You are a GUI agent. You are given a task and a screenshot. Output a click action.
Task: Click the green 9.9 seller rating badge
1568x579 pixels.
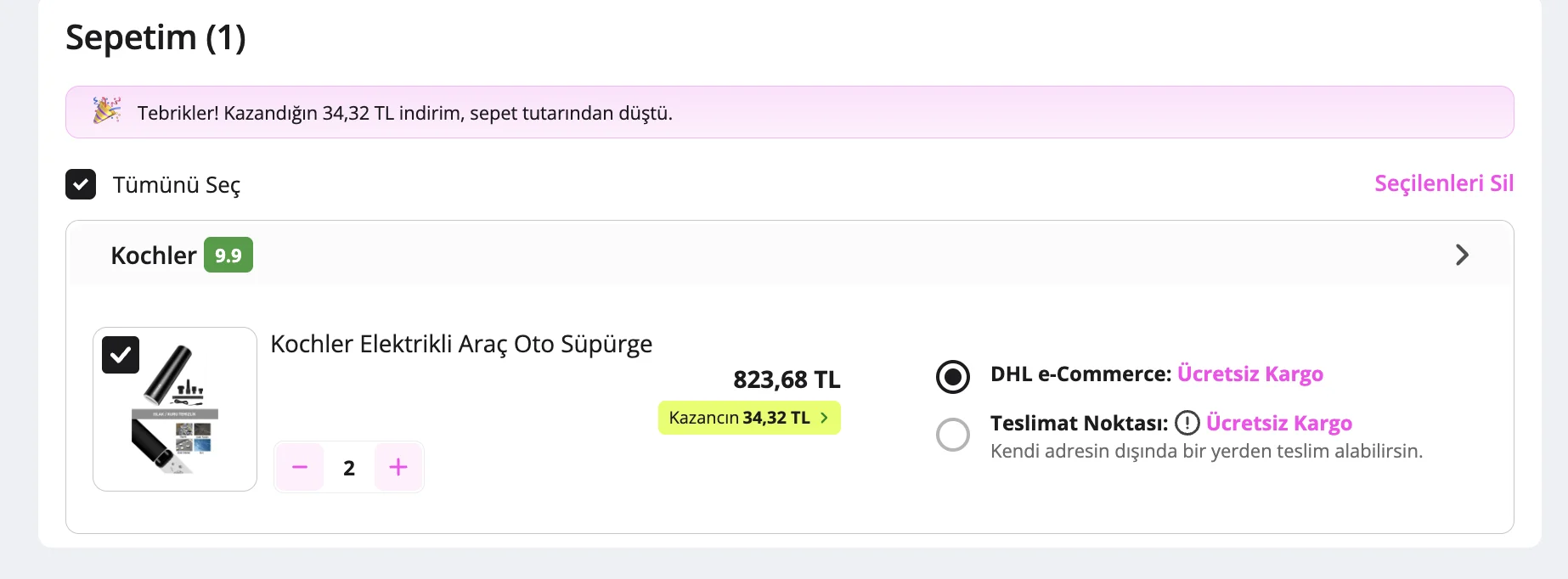[228, 255]
